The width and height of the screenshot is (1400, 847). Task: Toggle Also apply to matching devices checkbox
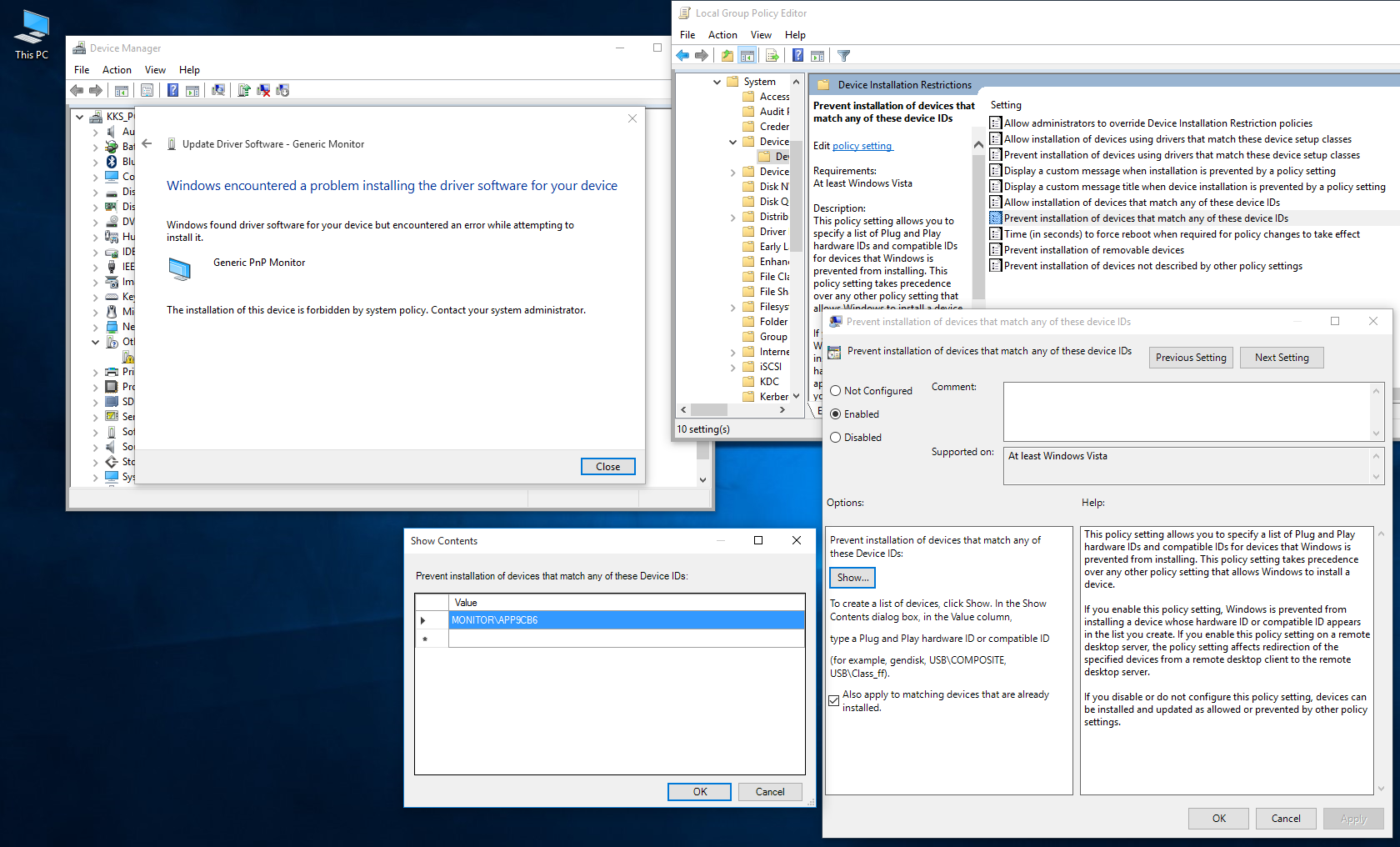(x=834, y=701)
